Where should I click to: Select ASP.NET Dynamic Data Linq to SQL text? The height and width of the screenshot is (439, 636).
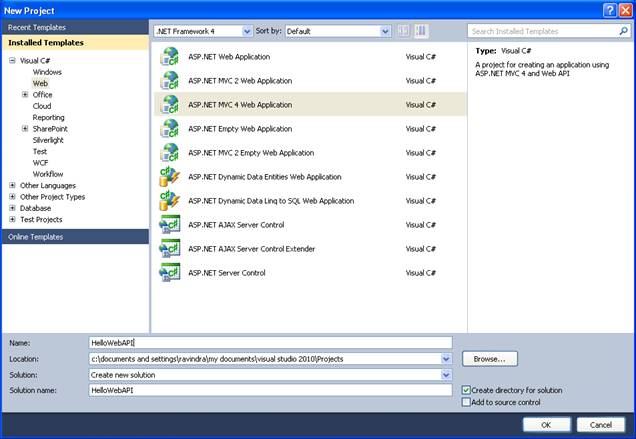[x=271, y=201]
